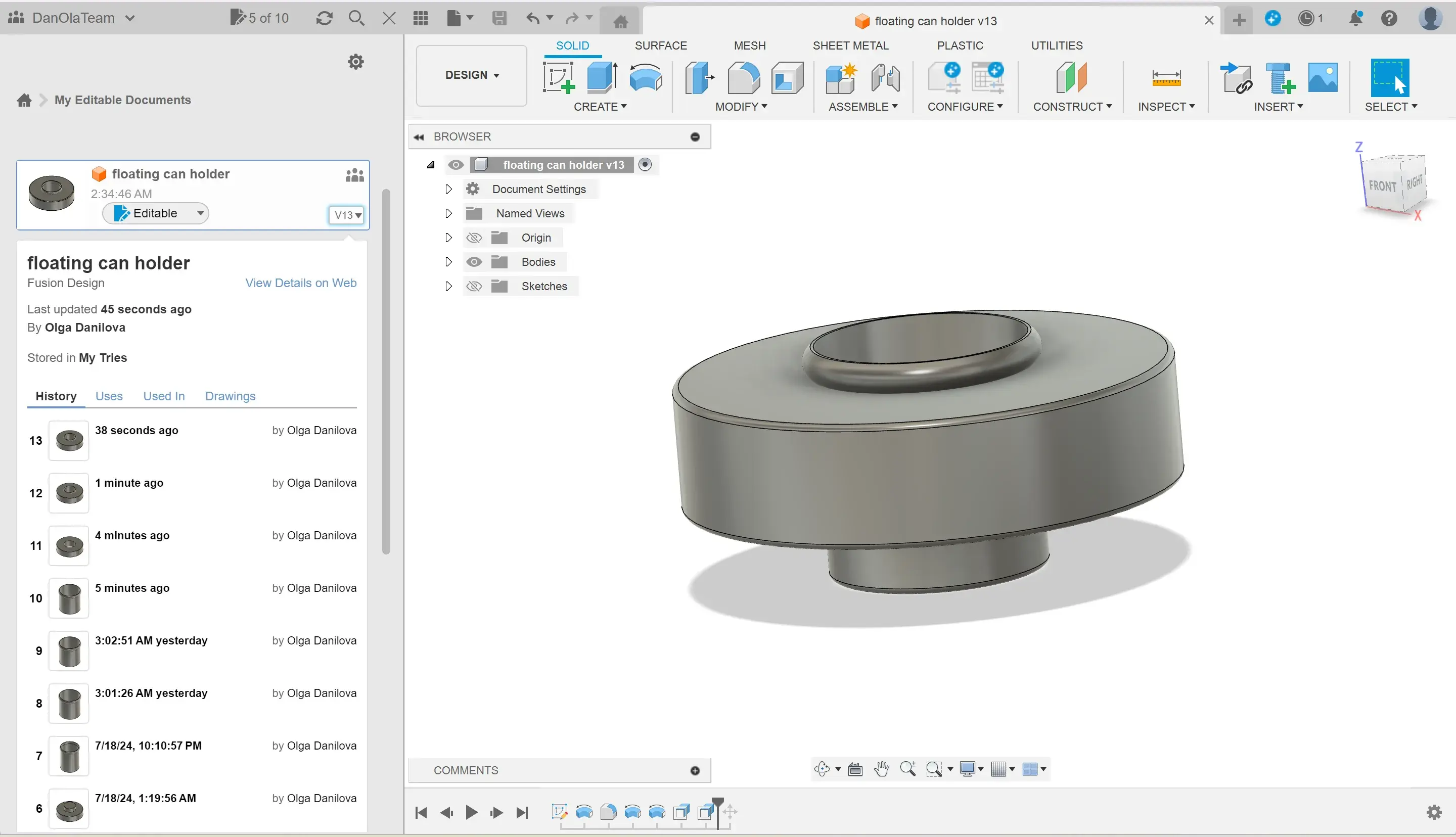Open the V13 version dropdown
Image resolution: width=1456 pixels, height=837 pixels.
click(x=347, y=215)
